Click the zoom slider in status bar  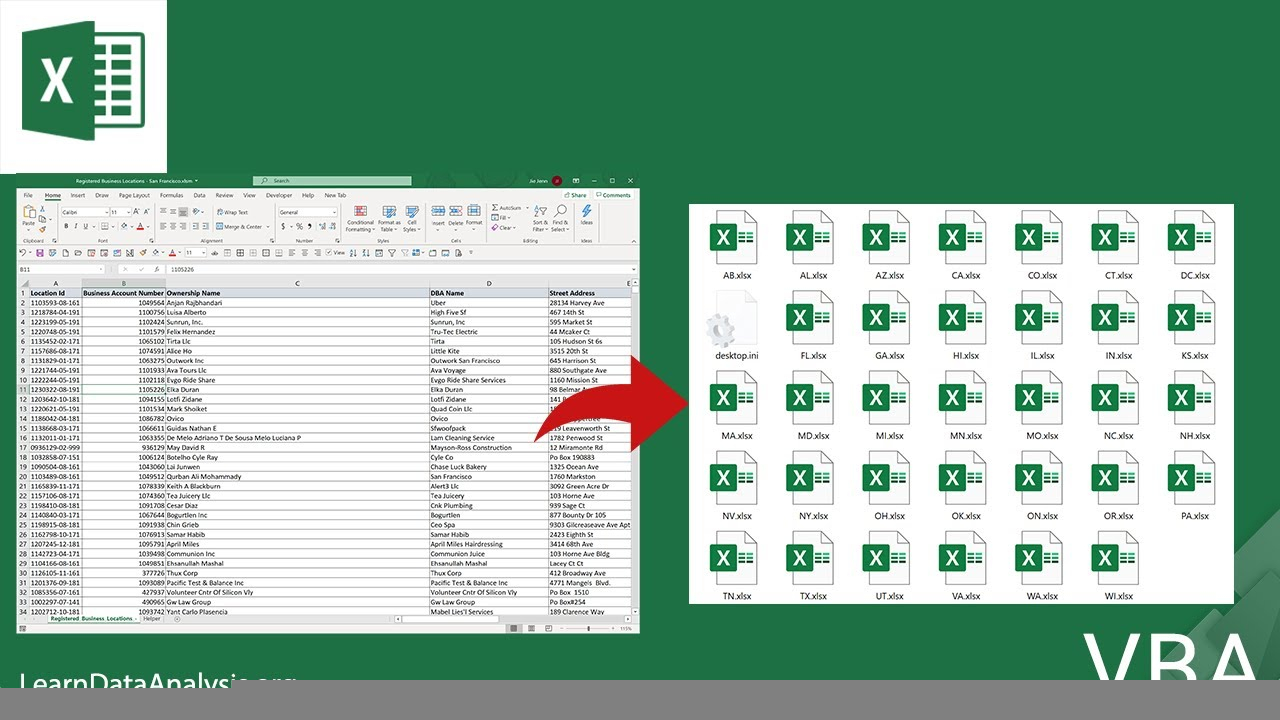[588, 628]
